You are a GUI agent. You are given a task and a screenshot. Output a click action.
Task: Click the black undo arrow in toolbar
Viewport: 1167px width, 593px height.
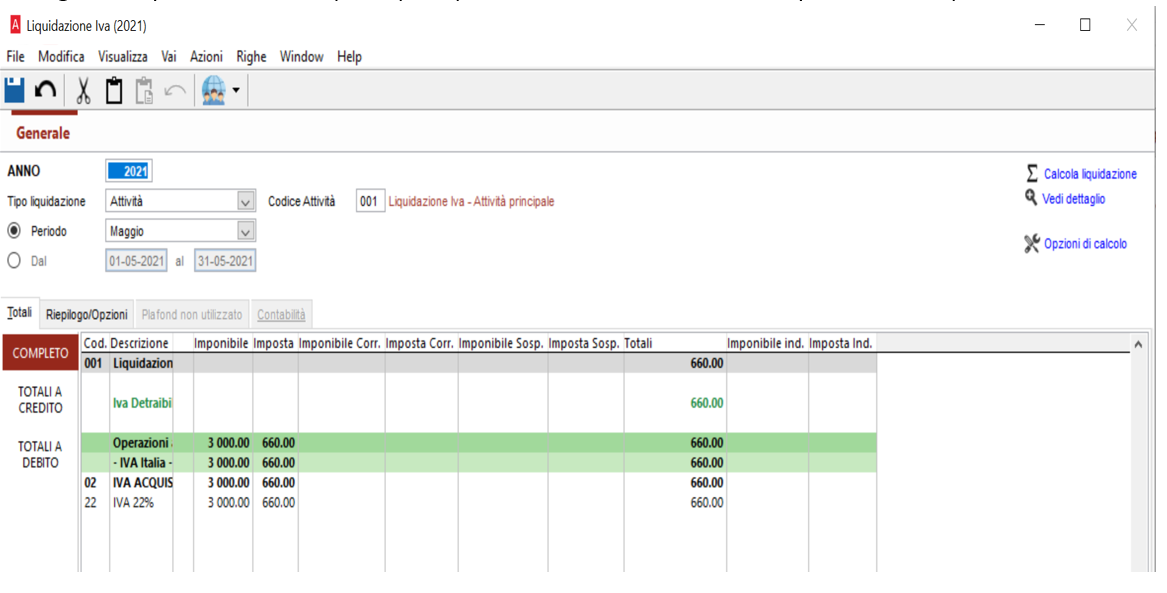pos(45,90)
